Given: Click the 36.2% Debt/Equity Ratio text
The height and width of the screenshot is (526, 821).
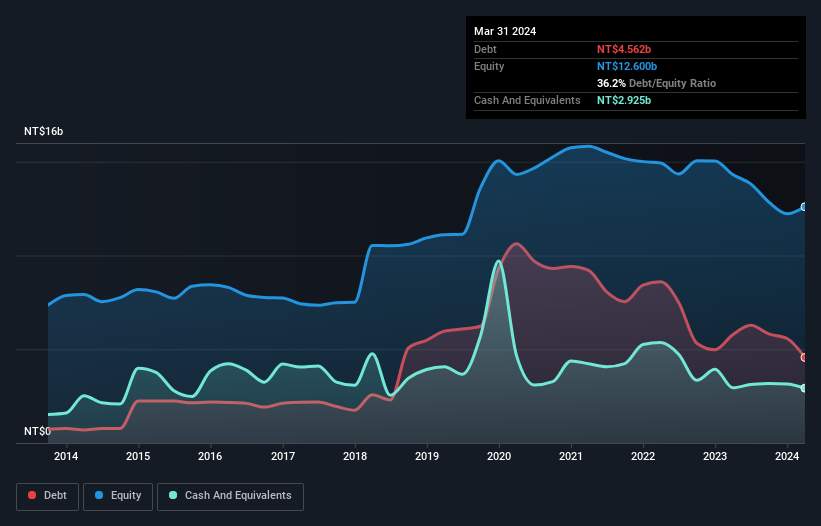Looking at the screenshot, I should point(656,83).
